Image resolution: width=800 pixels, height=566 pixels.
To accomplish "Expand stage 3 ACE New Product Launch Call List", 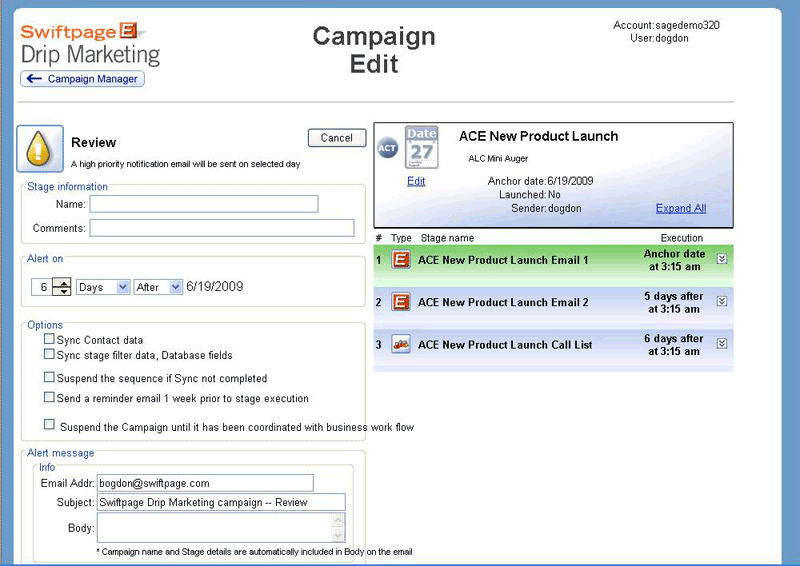I will (x=721, y=343).
